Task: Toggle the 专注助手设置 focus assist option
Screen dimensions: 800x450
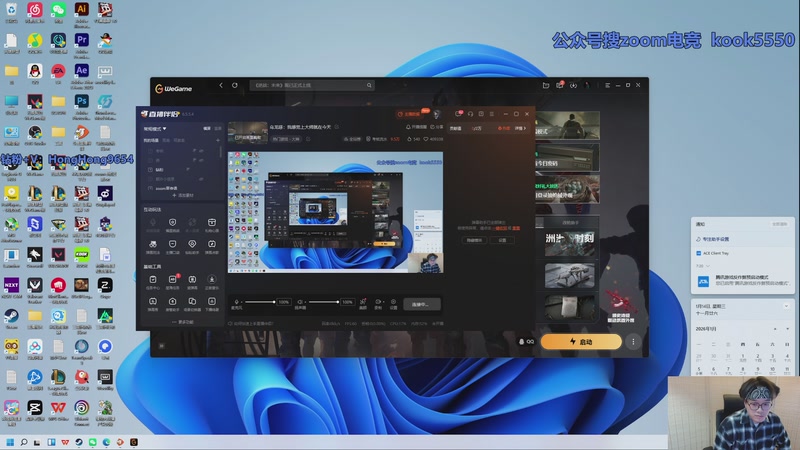Action: click(x=715, y=239)
